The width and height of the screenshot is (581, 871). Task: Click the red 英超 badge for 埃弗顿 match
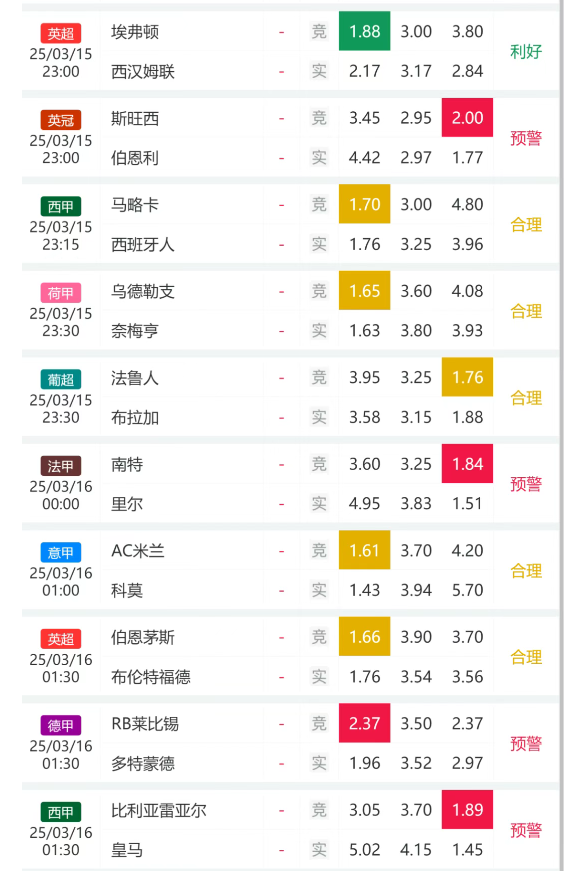[x=61, y=33]
